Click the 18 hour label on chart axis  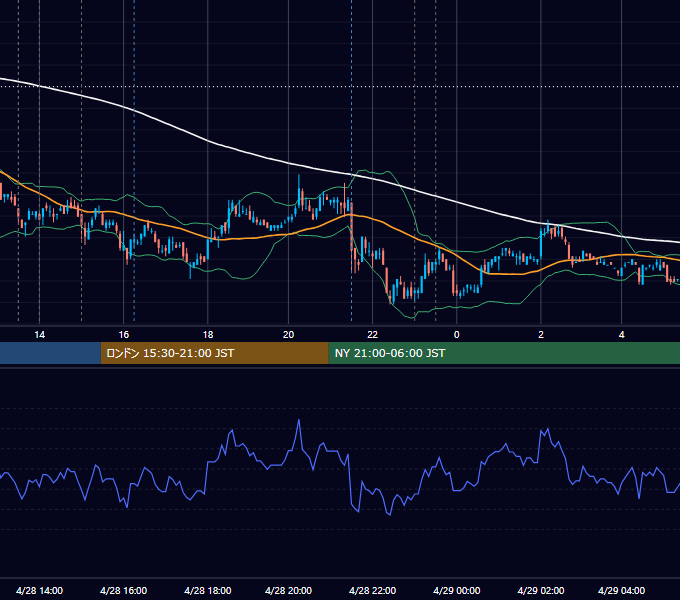(x=208, y=335)
